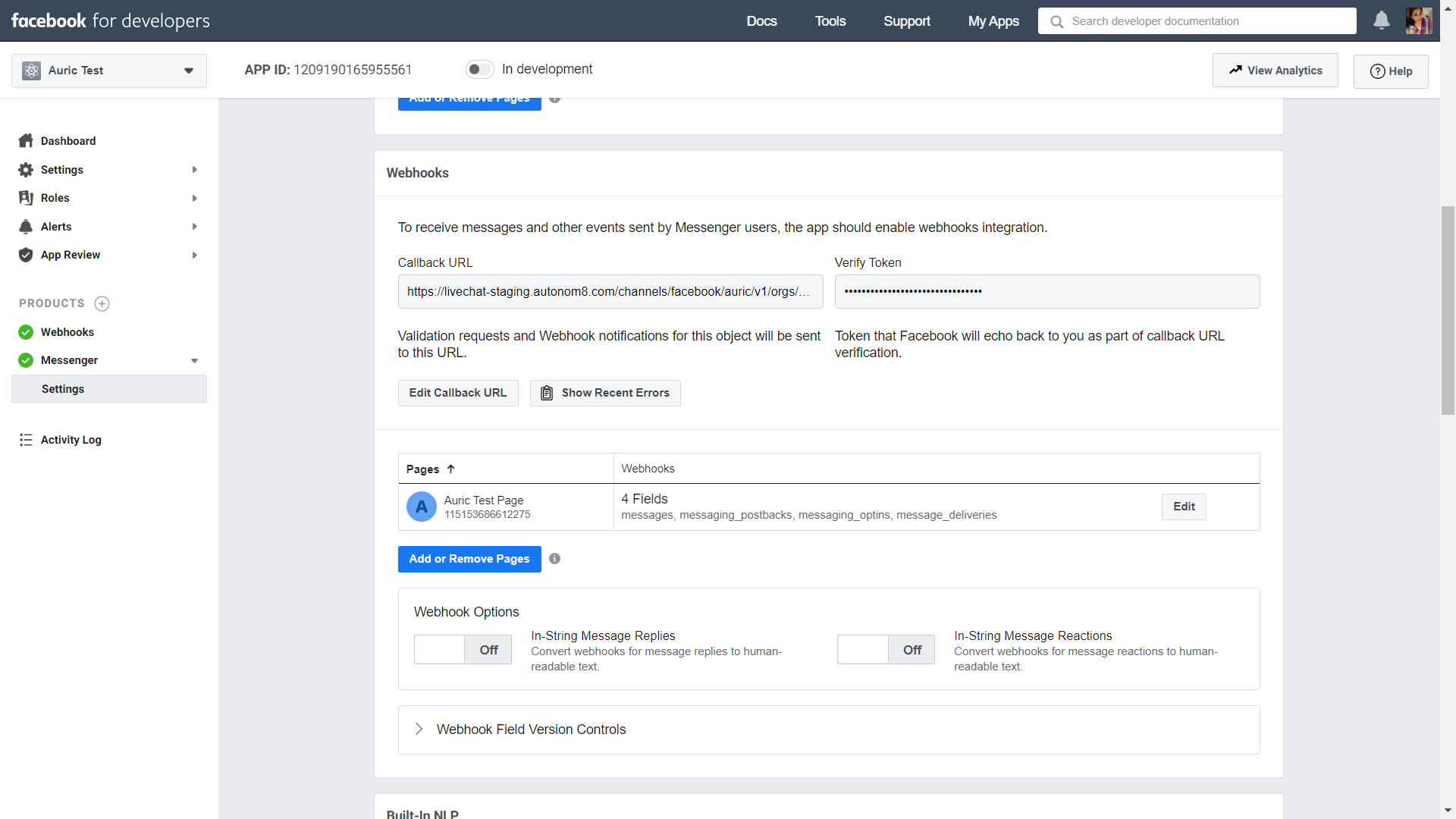
Task: Click the View Analytics button
Action: pos(1275,71)
